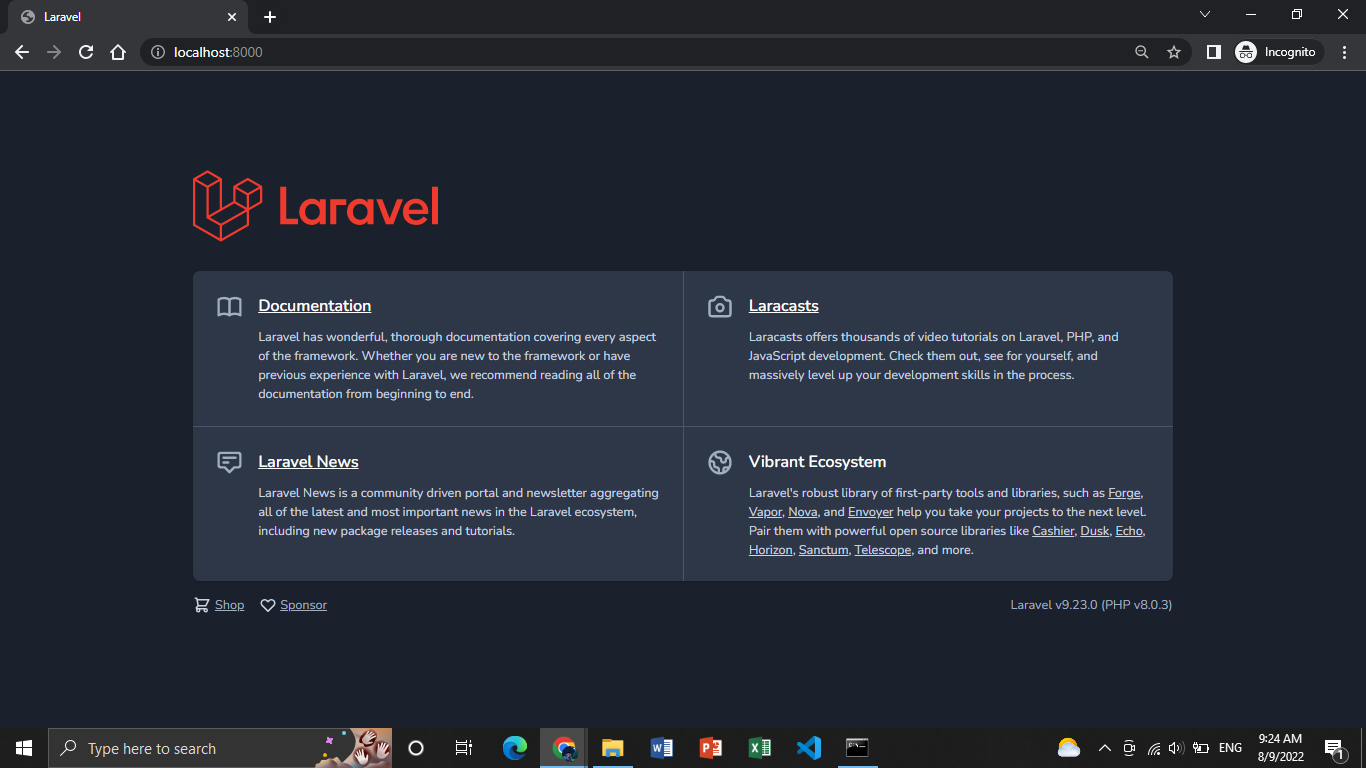Open the Shop link
Viewport: 1366px width, 768px height.
click(229, 605)
